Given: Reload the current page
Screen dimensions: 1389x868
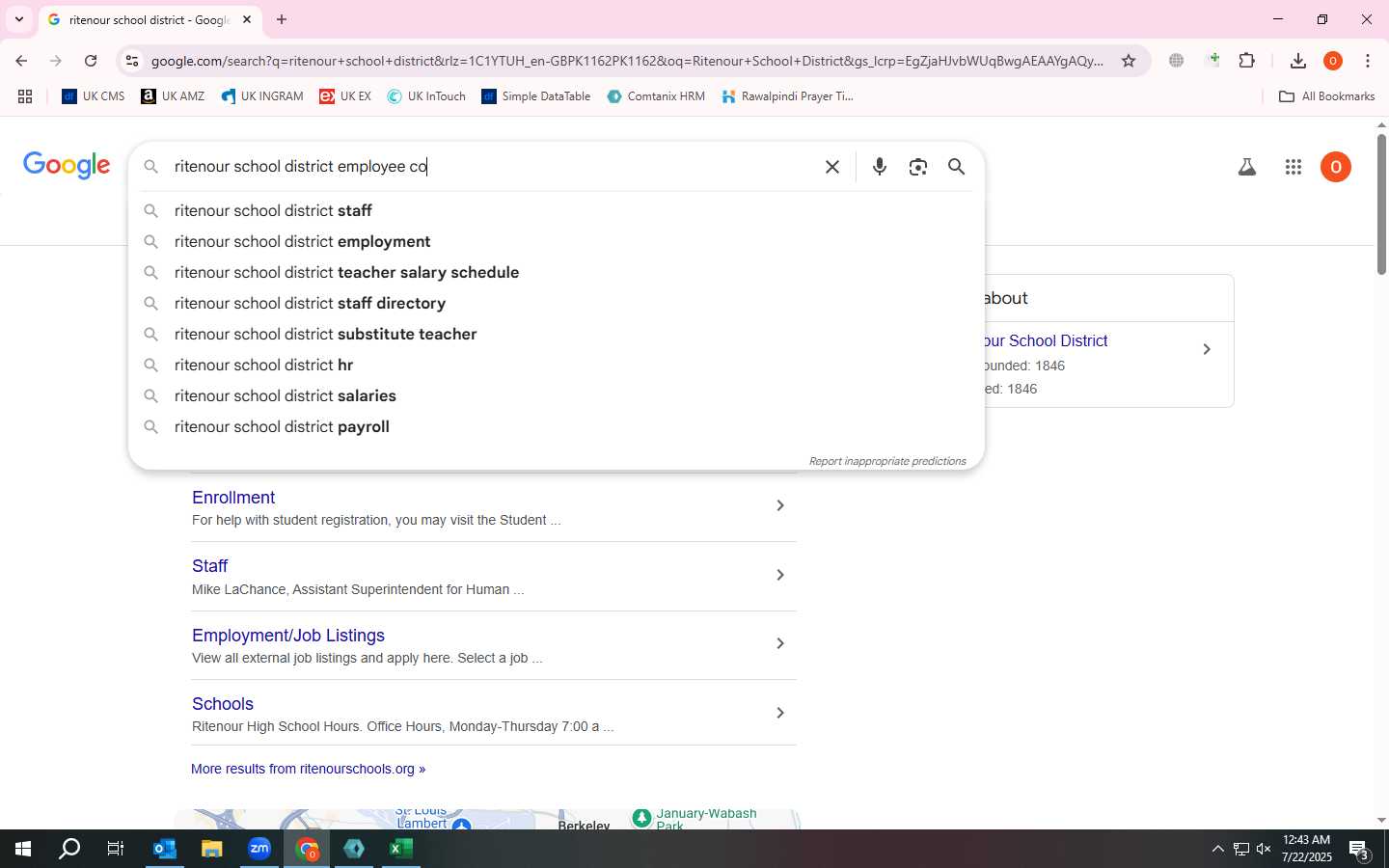Looking at the screenshot, I should 91,61.
